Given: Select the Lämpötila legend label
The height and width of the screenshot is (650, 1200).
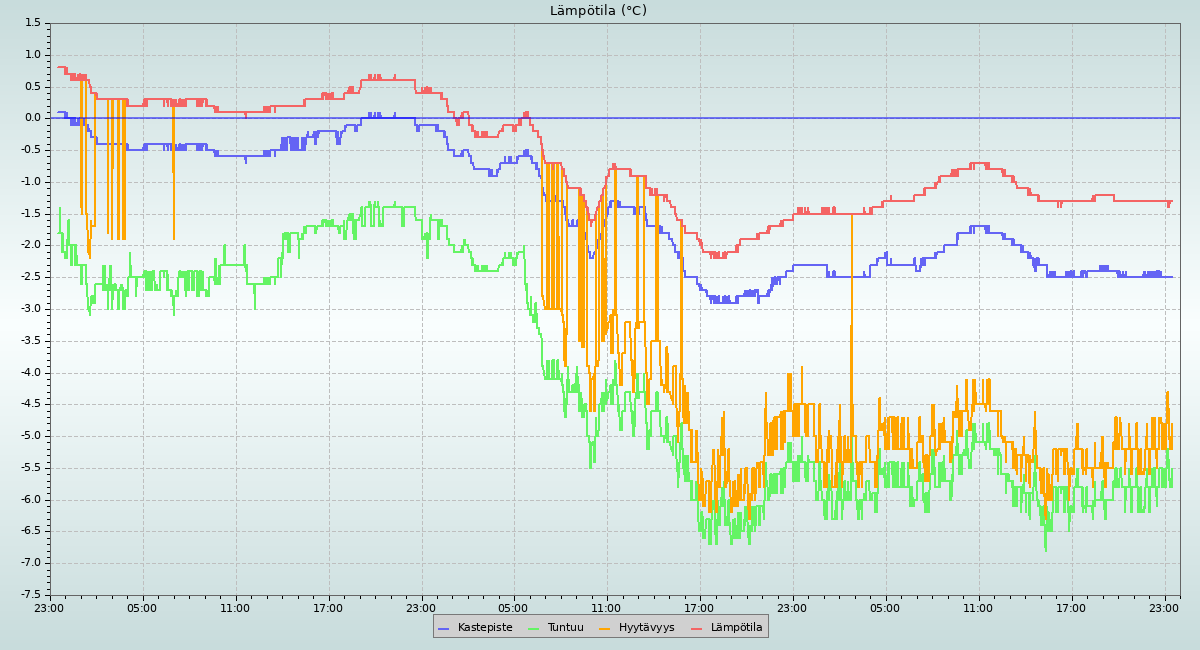Looking at the screenshot, I should (x=736, y=627).
